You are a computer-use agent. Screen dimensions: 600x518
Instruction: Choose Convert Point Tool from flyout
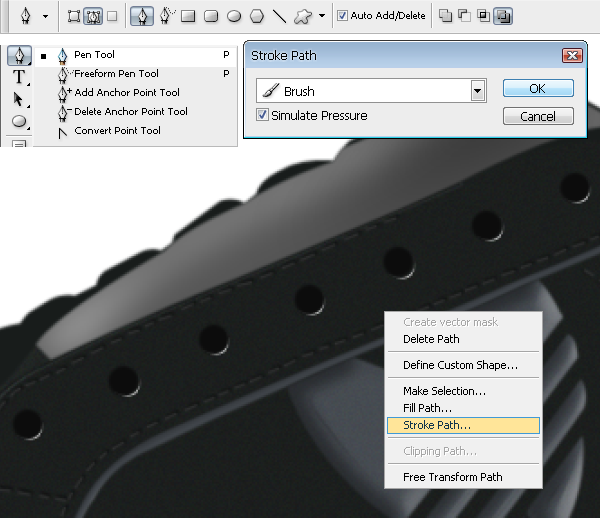[136, 131]
